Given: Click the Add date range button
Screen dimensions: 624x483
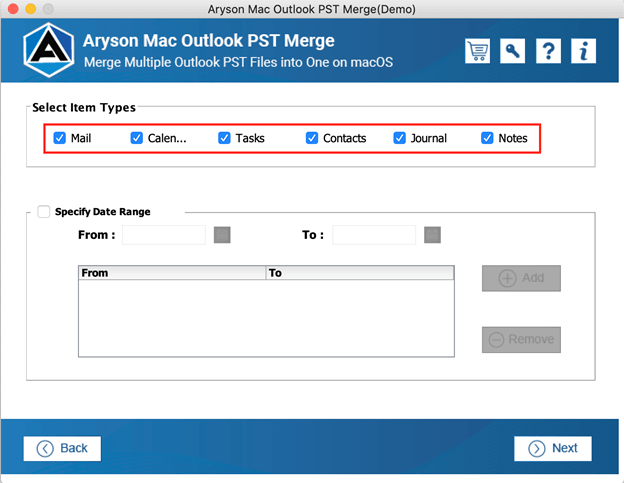Looking at the screenshot, I should point(521,278).
